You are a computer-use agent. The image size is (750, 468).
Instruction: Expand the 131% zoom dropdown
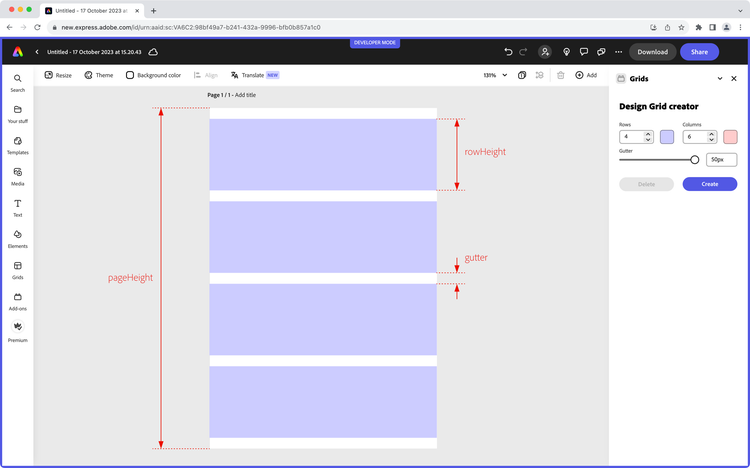pyautogui.click(x=504, y=75)
